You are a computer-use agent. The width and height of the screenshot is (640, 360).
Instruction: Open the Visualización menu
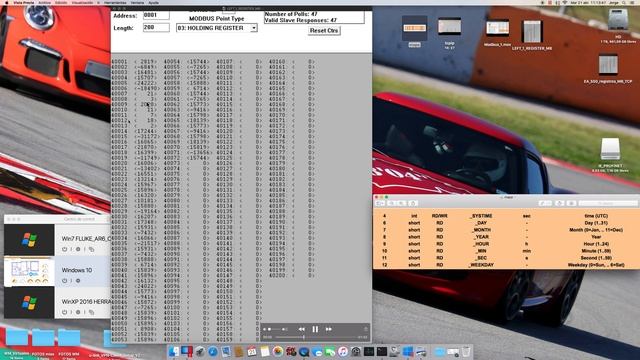82,2
